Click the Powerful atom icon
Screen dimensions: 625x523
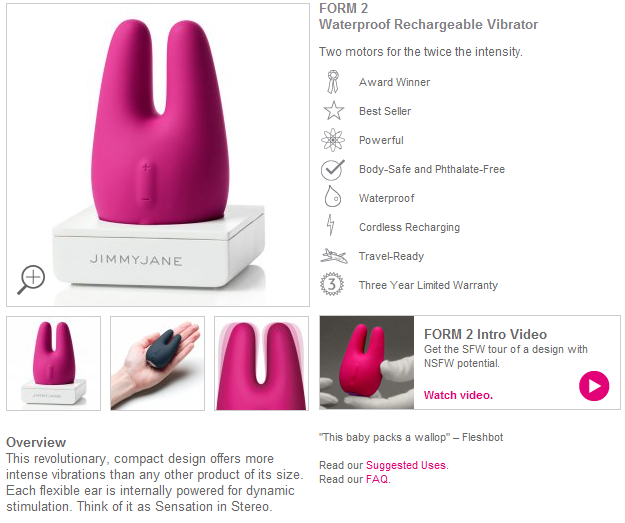332,140
